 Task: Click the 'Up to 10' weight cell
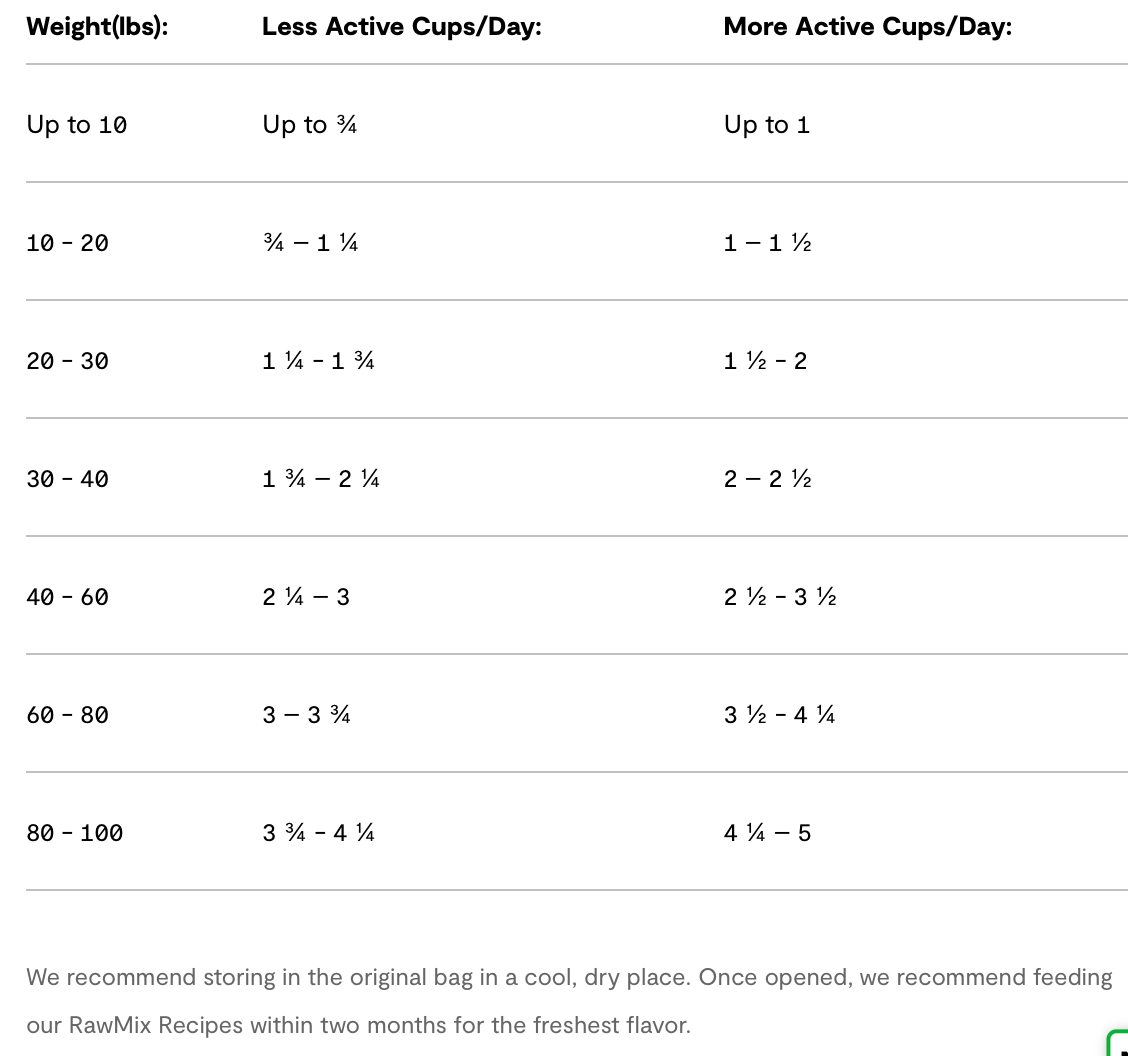pos(76,124)
